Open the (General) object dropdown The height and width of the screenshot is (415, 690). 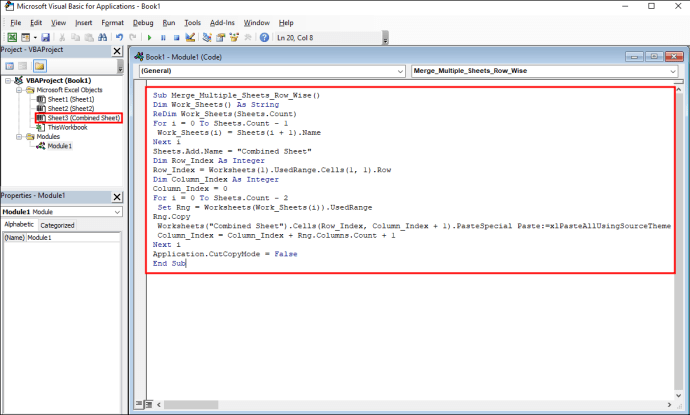[x=272, y=71]
